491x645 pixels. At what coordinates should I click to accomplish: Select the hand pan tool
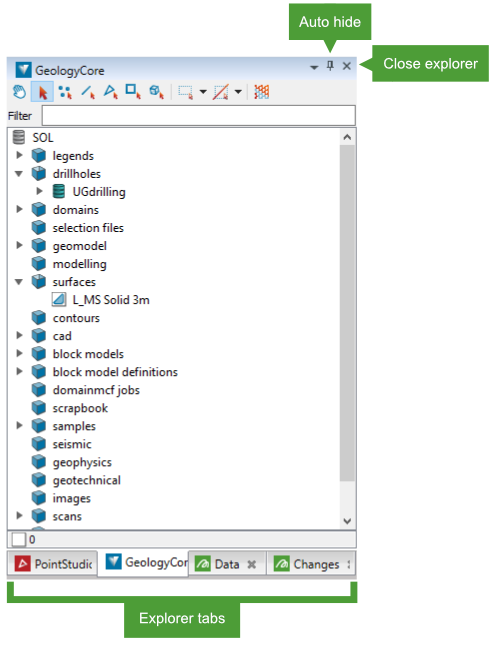pyautogui.click(x=19, y=92)
